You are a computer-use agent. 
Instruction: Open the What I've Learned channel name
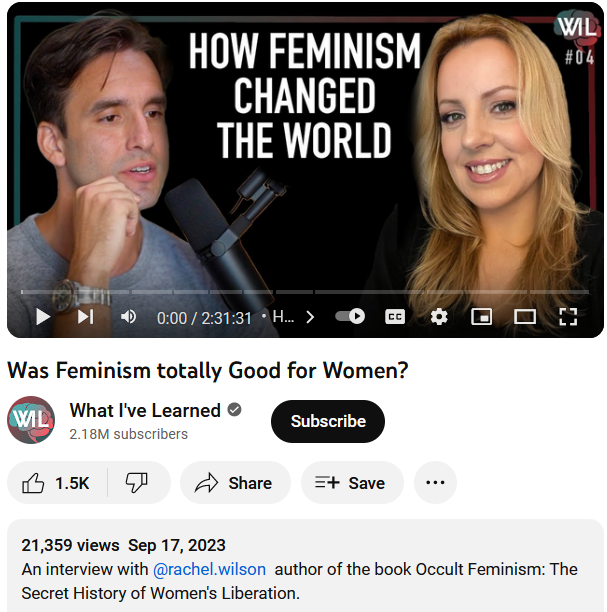(x=145, y=411)
